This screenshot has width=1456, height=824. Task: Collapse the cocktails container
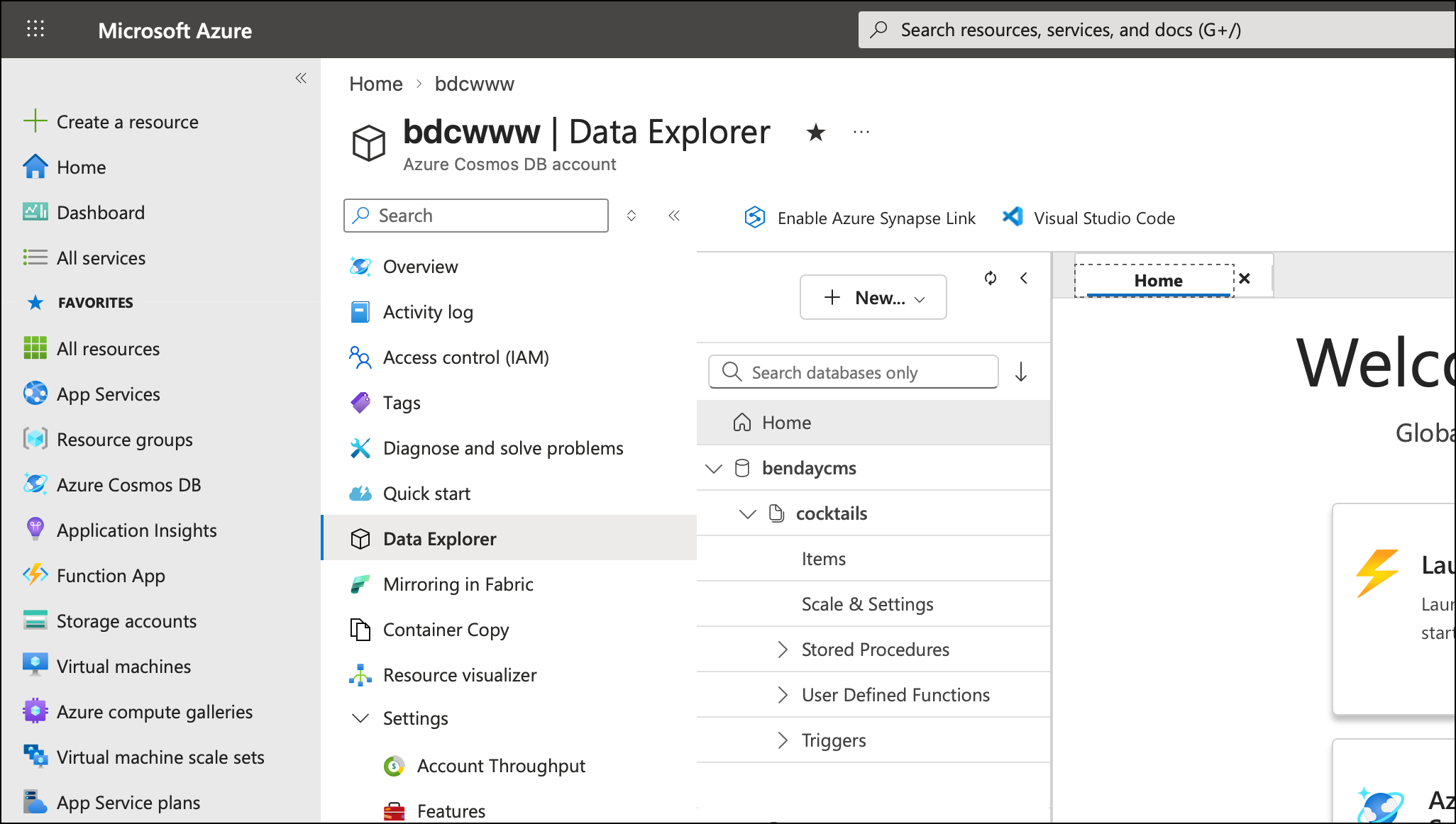click(x=746, y=513)
